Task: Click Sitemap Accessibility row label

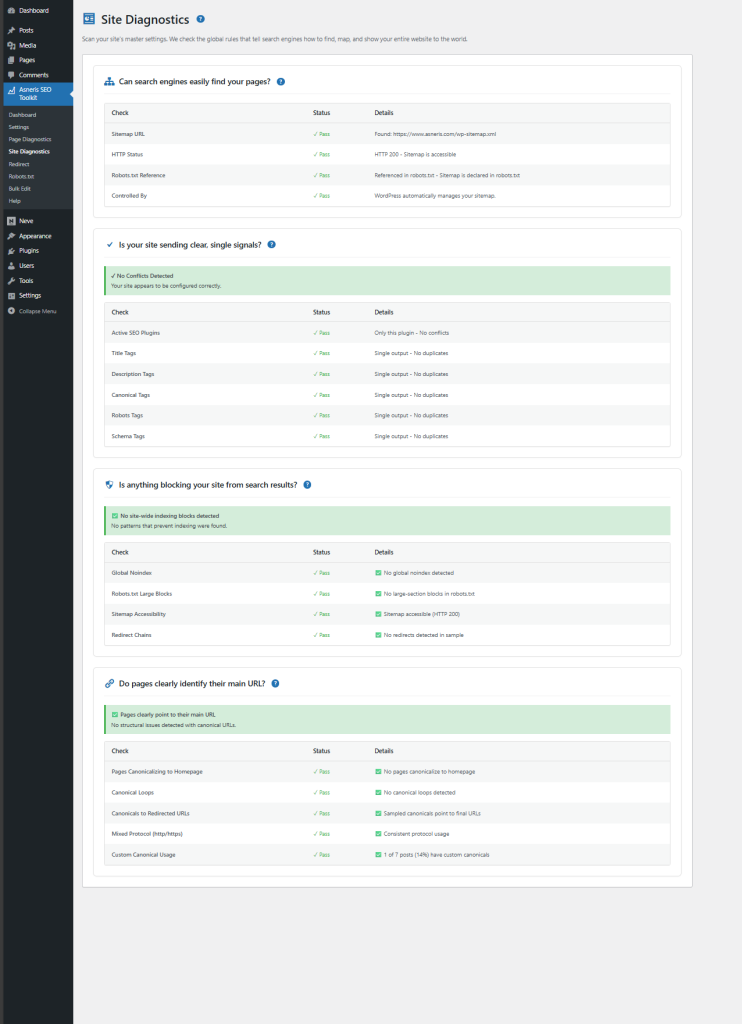Action: point(138,614)
